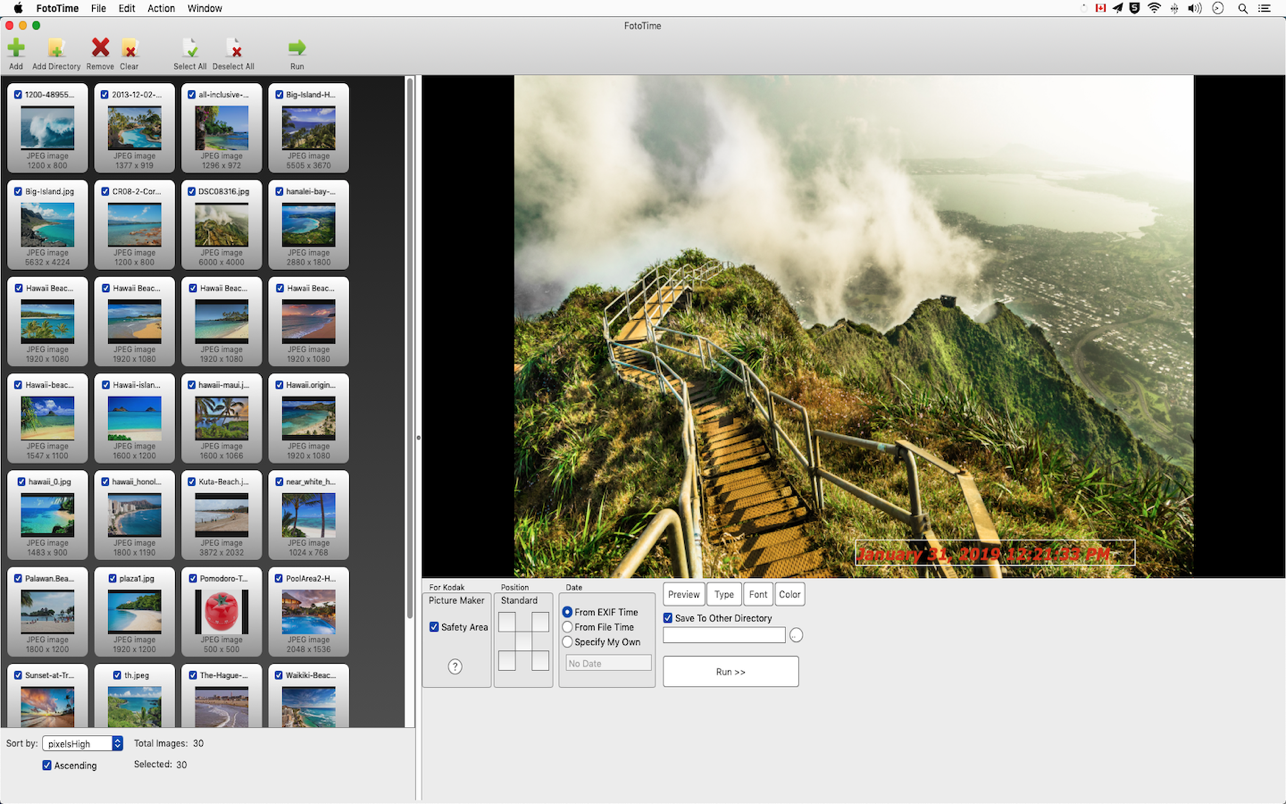Toggle the Ascending sort checkbox
The image size is (1286, 804).
point(47,765)
